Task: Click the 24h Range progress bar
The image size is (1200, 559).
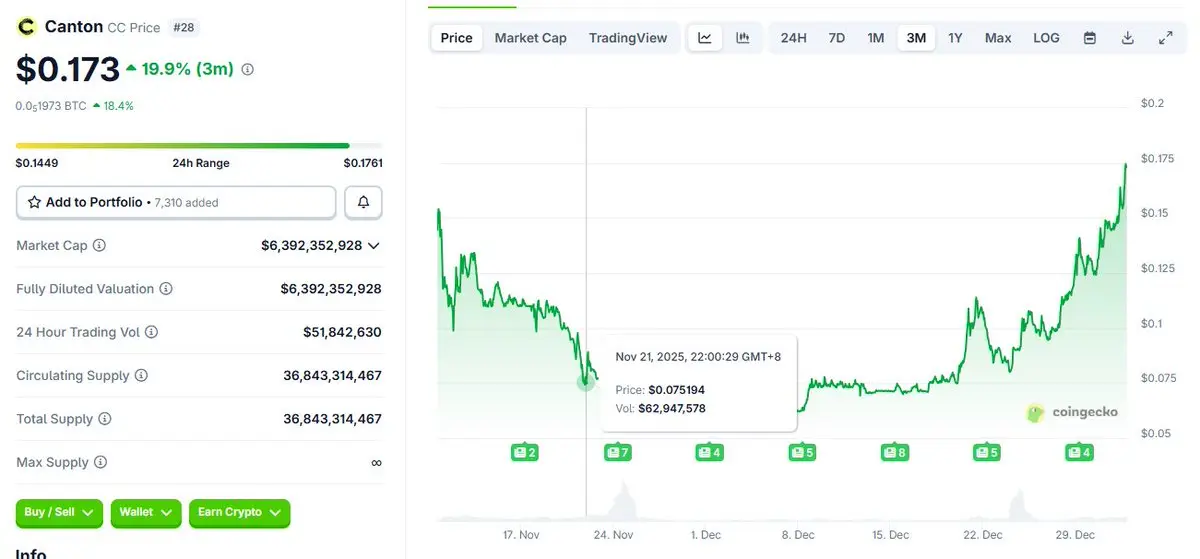Action: (199, 146)
